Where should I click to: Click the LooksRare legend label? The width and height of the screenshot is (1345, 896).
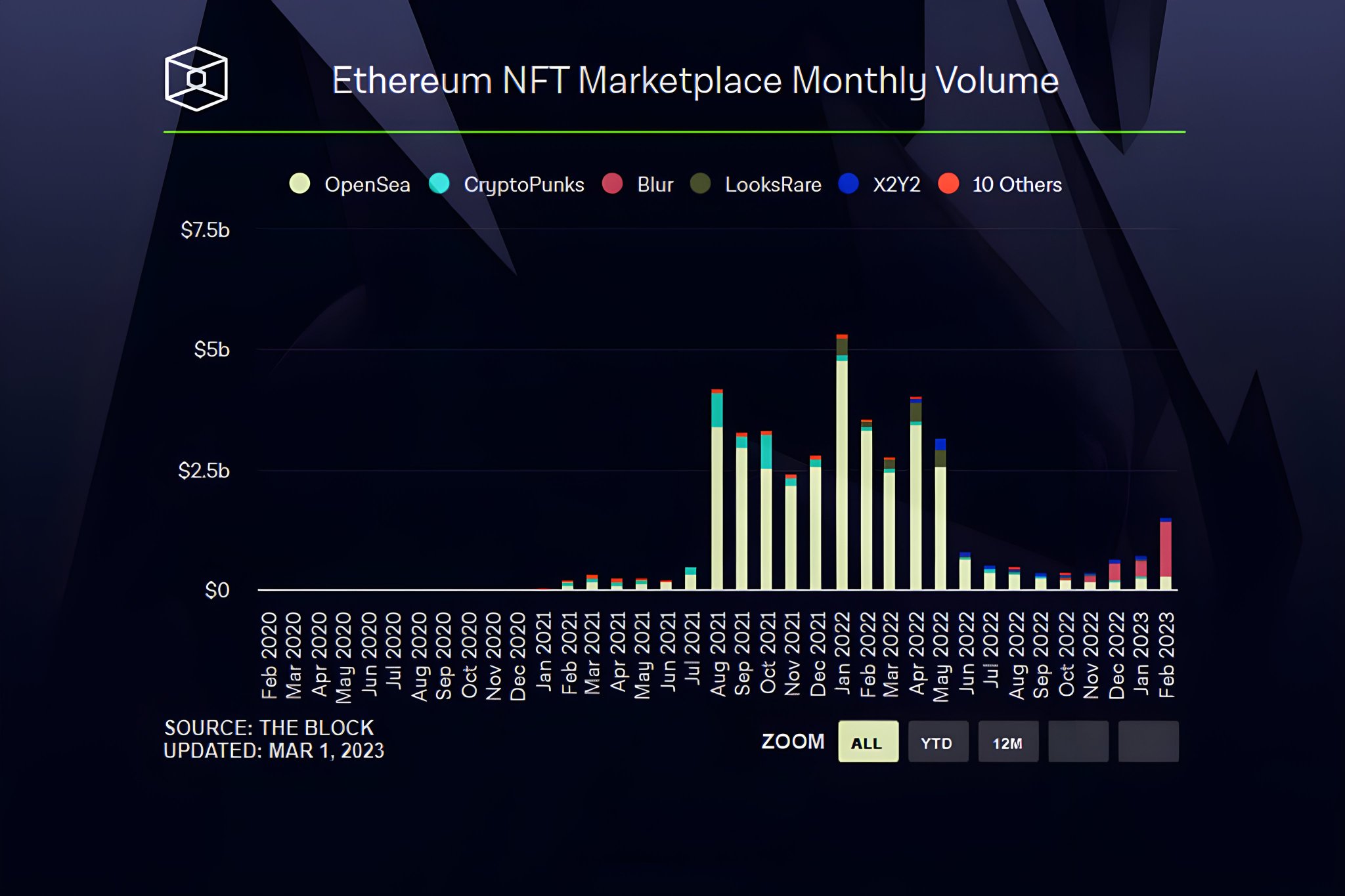(x=773, y=184)
